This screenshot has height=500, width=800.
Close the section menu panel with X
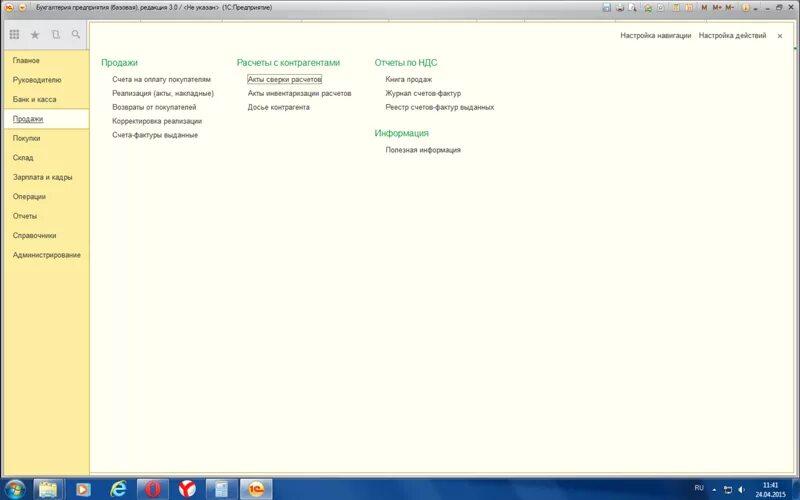pos(780,36)
